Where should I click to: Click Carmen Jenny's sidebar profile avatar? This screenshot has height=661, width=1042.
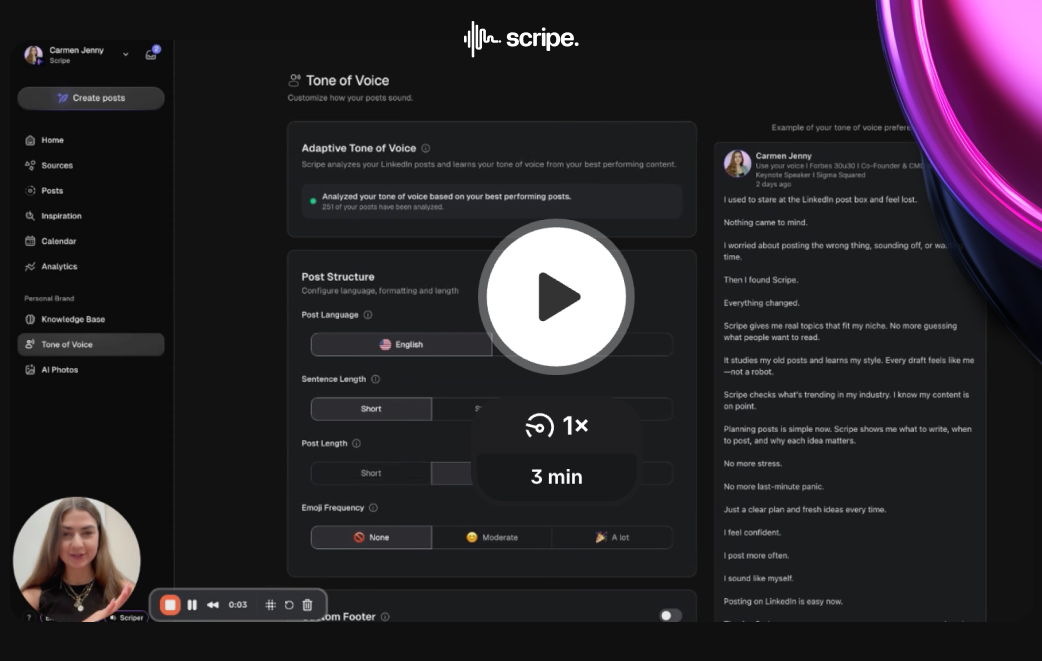point(33,54)
